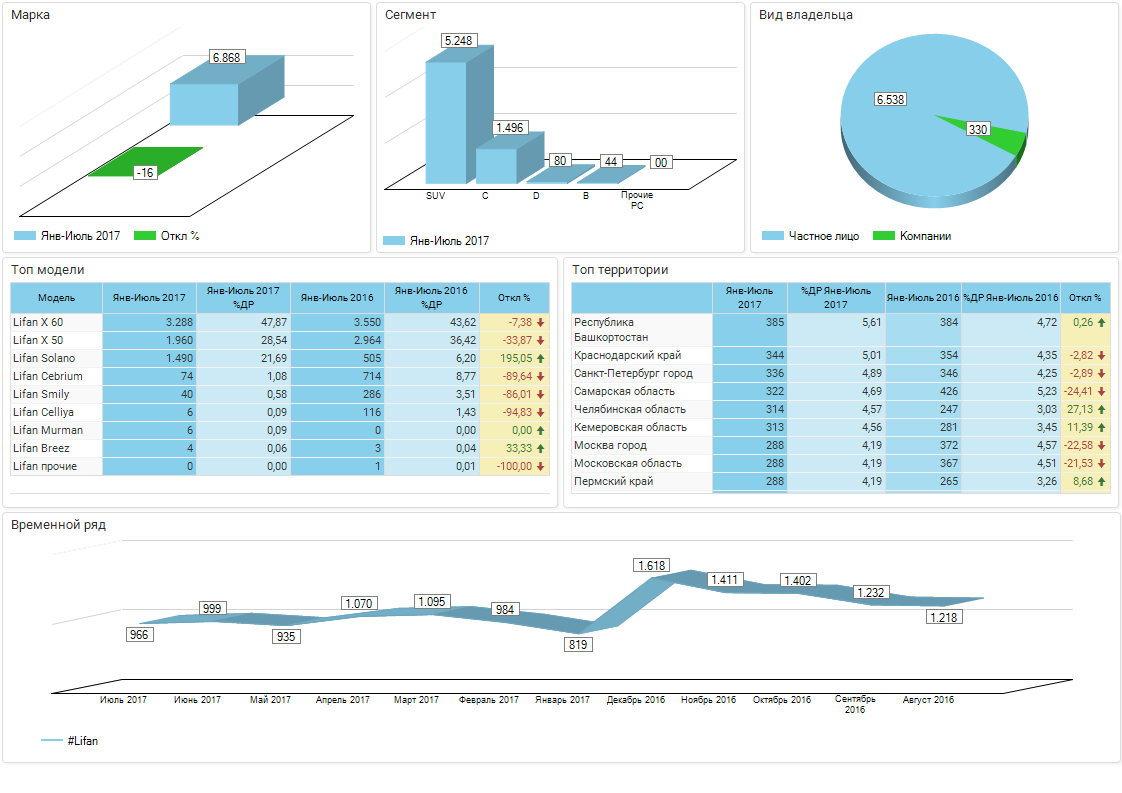Click the Временной ряд panel title
1122x793 pixels.
click(59, 525)
